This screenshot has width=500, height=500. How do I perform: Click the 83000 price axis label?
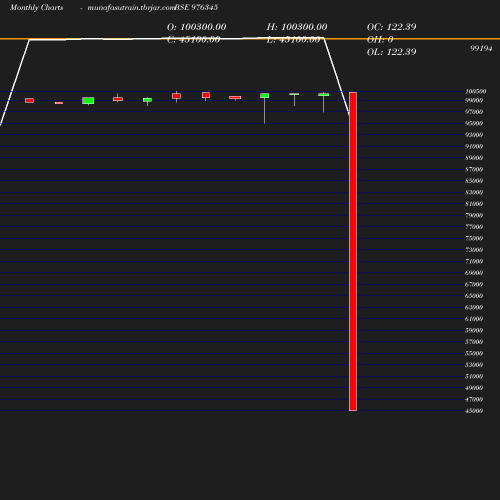click(x=474, y=192)
